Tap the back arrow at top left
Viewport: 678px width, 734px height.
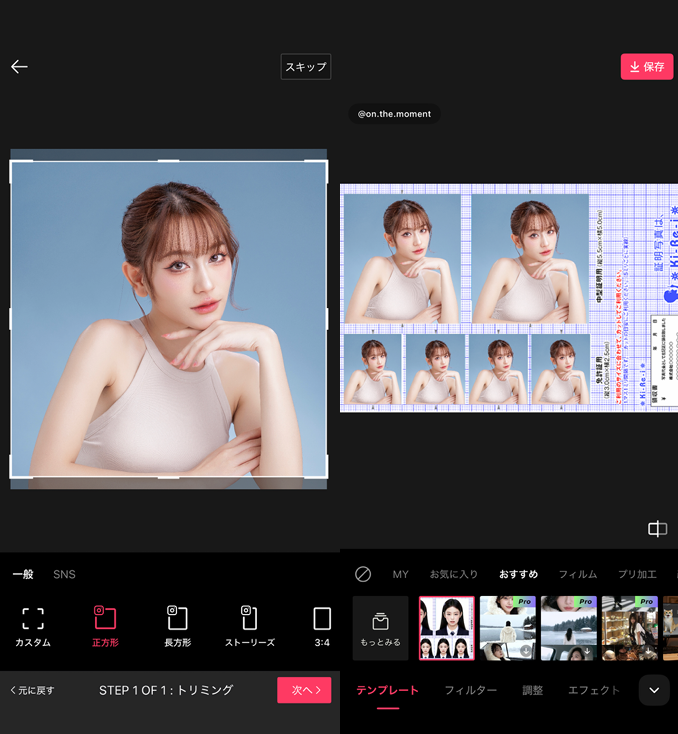tap(19, 67)
